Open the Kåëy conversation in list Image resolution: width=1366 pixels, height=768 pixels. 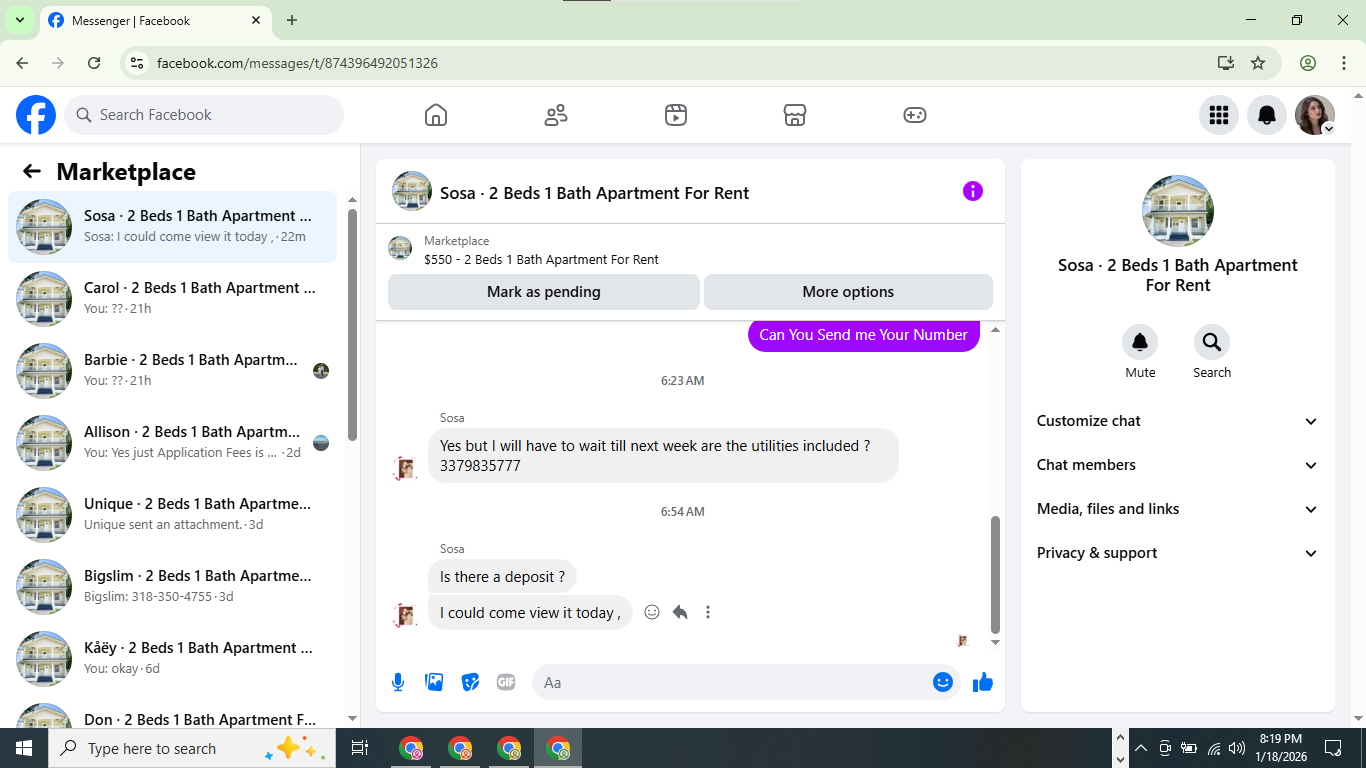172,659
